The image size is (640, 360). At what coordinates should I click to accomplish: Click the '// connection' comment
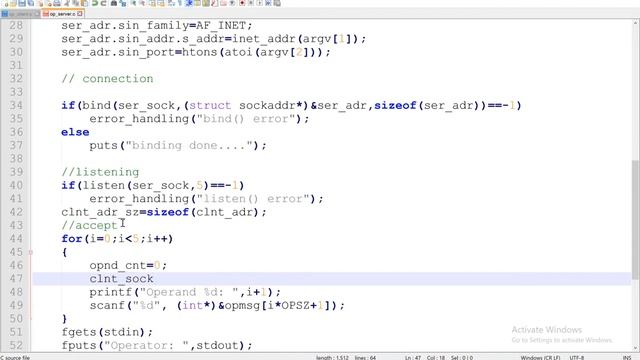click(x=107, y=79)
